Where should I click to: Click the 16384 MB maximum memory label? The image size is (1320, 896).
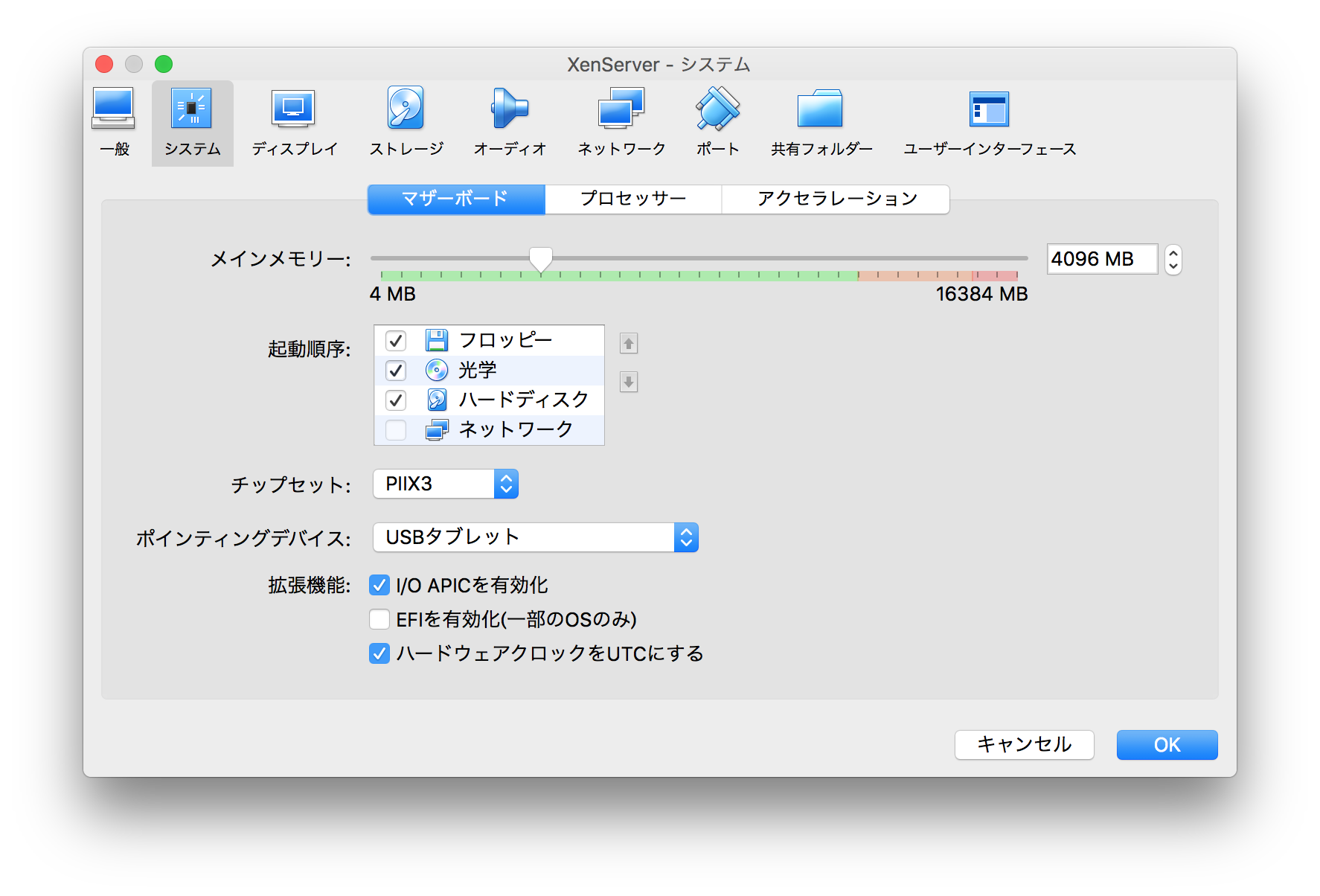pyautogui.click(x=981, y=294)
